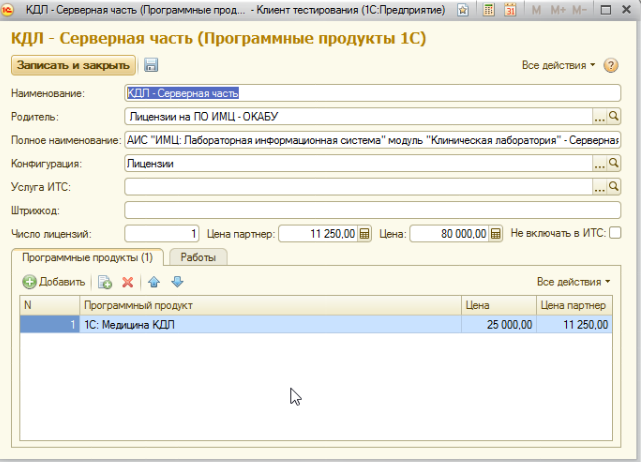Click Записать и закрыть button
The height and width of the screenshot is (462, 641).
point(73,65)
